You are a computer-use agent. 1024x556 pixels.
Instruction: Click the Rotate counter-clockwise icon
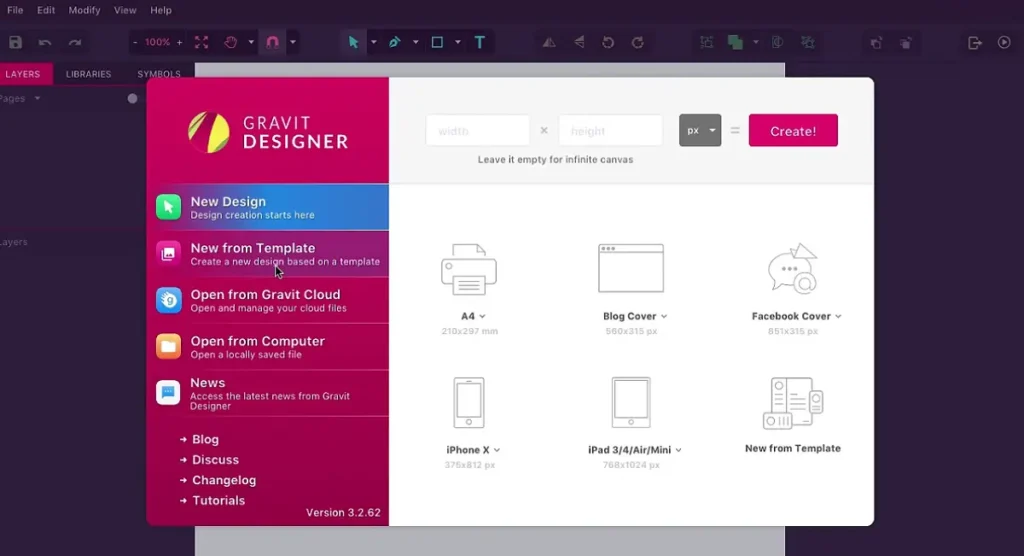point(608,42)
